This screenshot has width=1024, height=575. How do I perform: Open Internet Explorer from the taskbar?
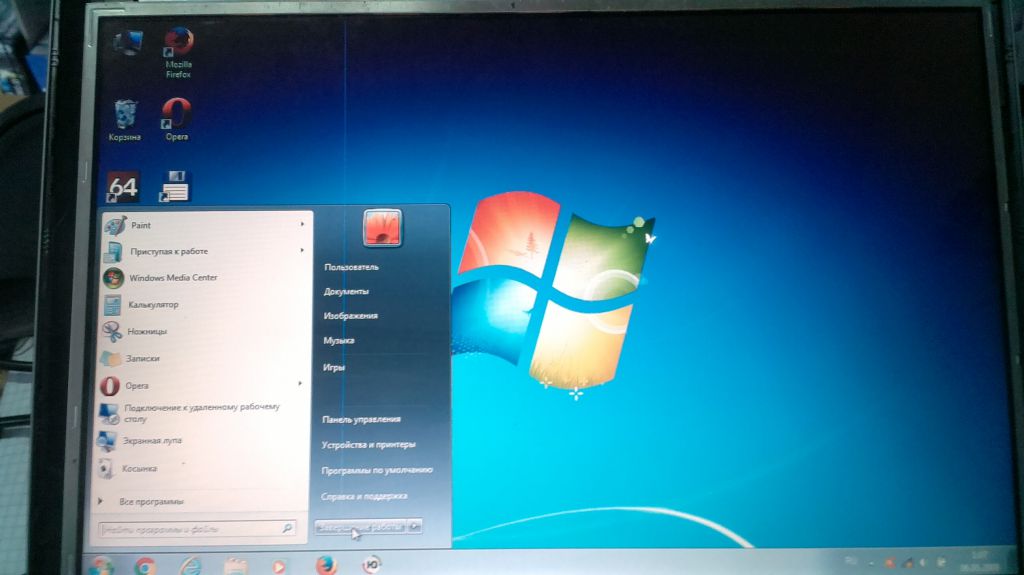point(190,566)
